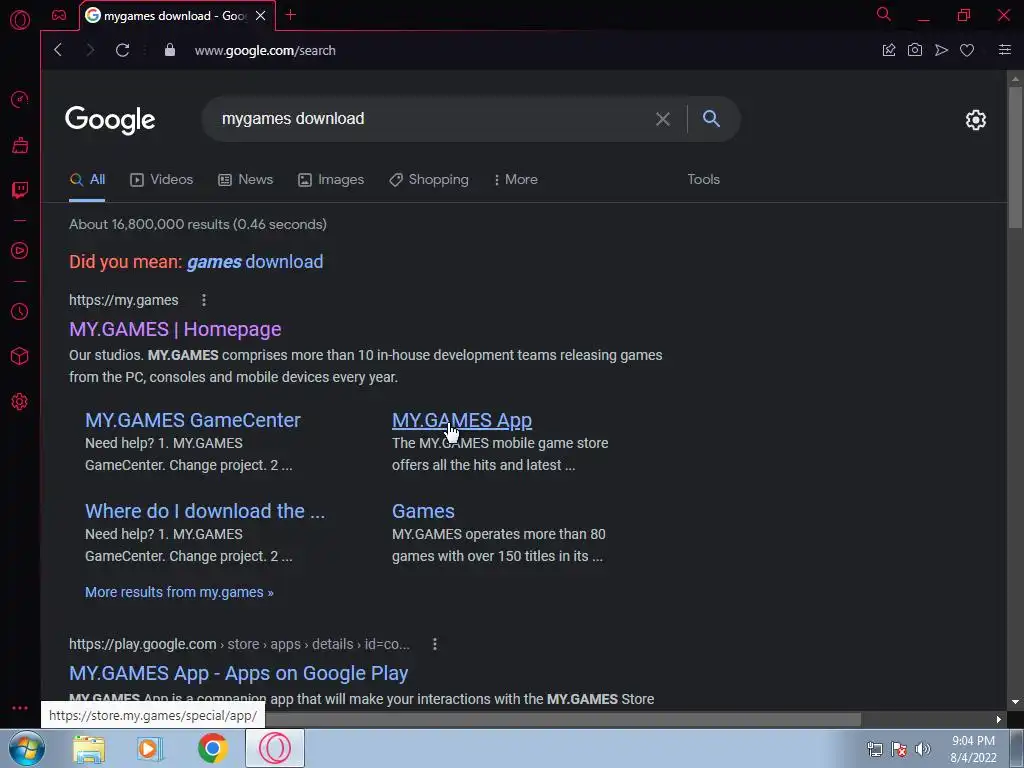The height and width of the screenshot is (768, 1024).
Task: Click the horizontal scrollbar right arrow
Action: tap(998, 720)
